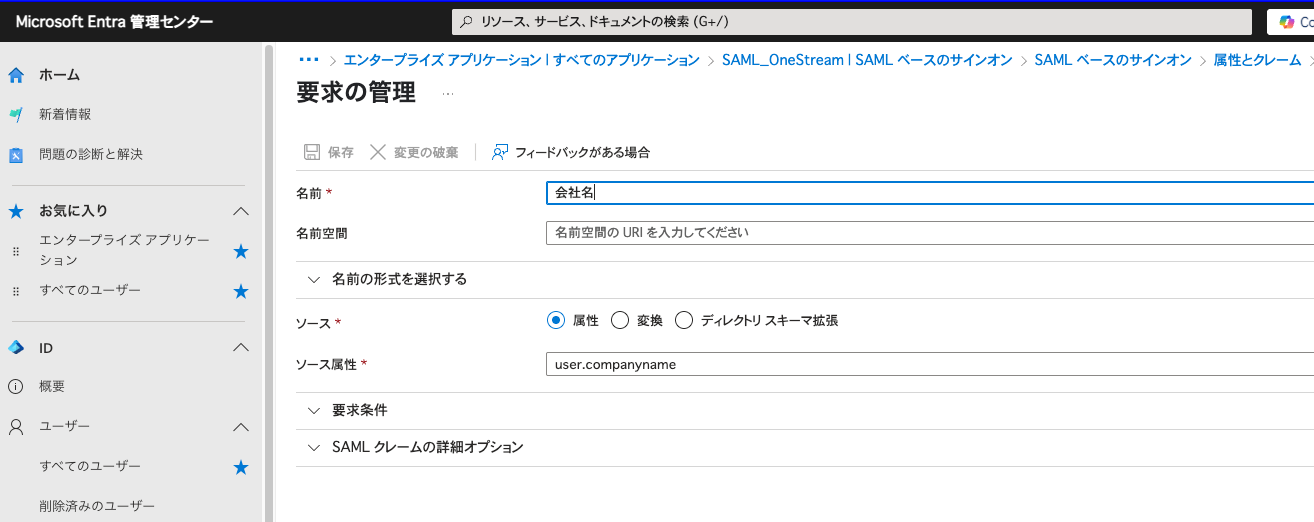Click the search magnifier icon in top bar

pyautogui.click(x=466, y=22)
